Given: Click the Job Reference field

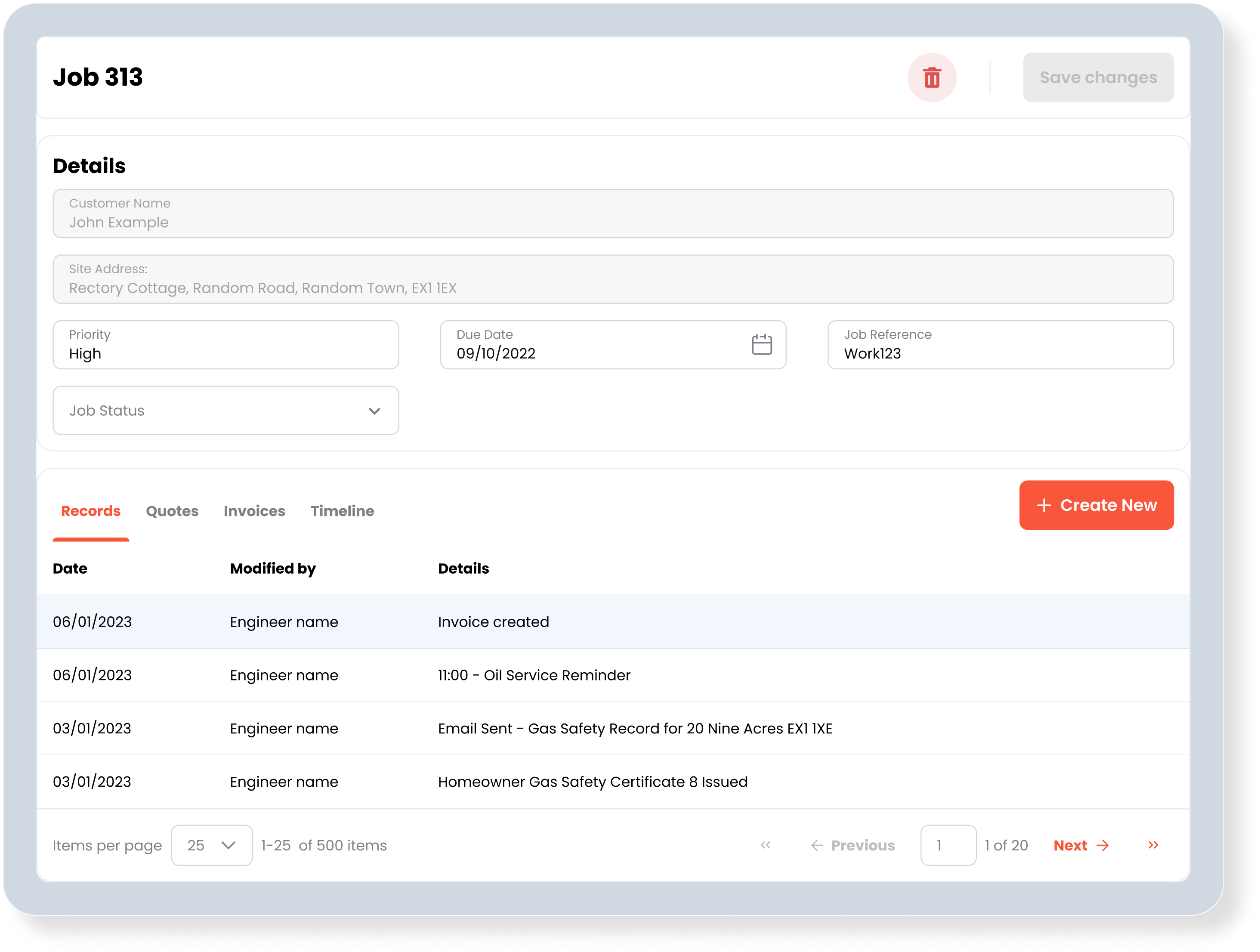Looking at the screenshot, I should [1000, 345].
